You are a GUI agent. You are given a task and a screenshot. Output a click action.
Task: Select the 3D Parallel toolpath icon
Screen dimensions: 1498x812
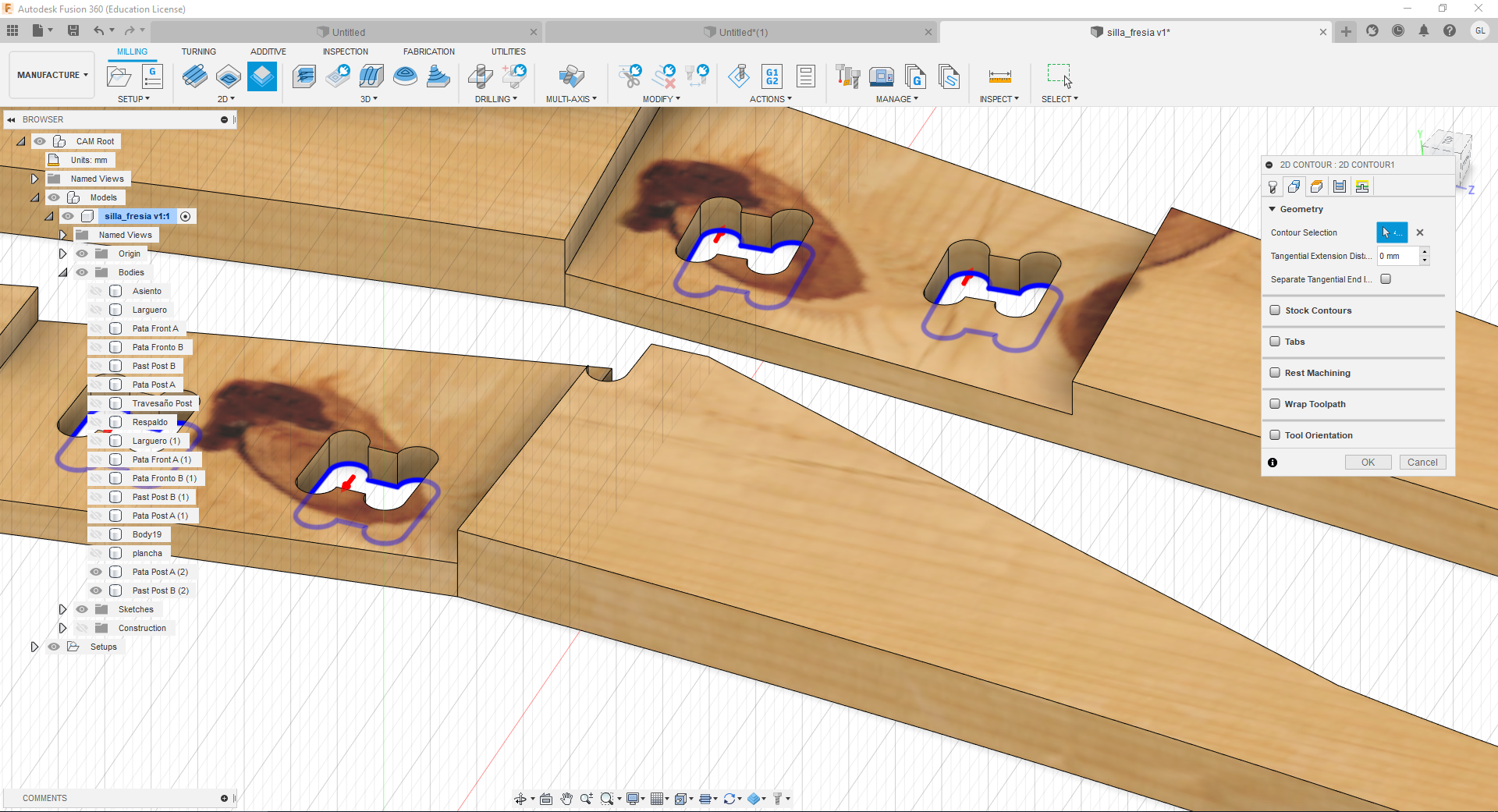pos(371,76)
